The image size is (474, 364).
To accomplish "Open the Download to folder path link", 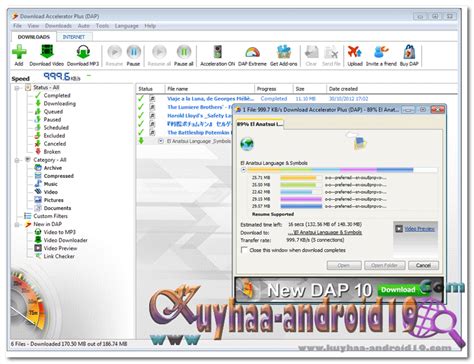I will click(325, 232).
